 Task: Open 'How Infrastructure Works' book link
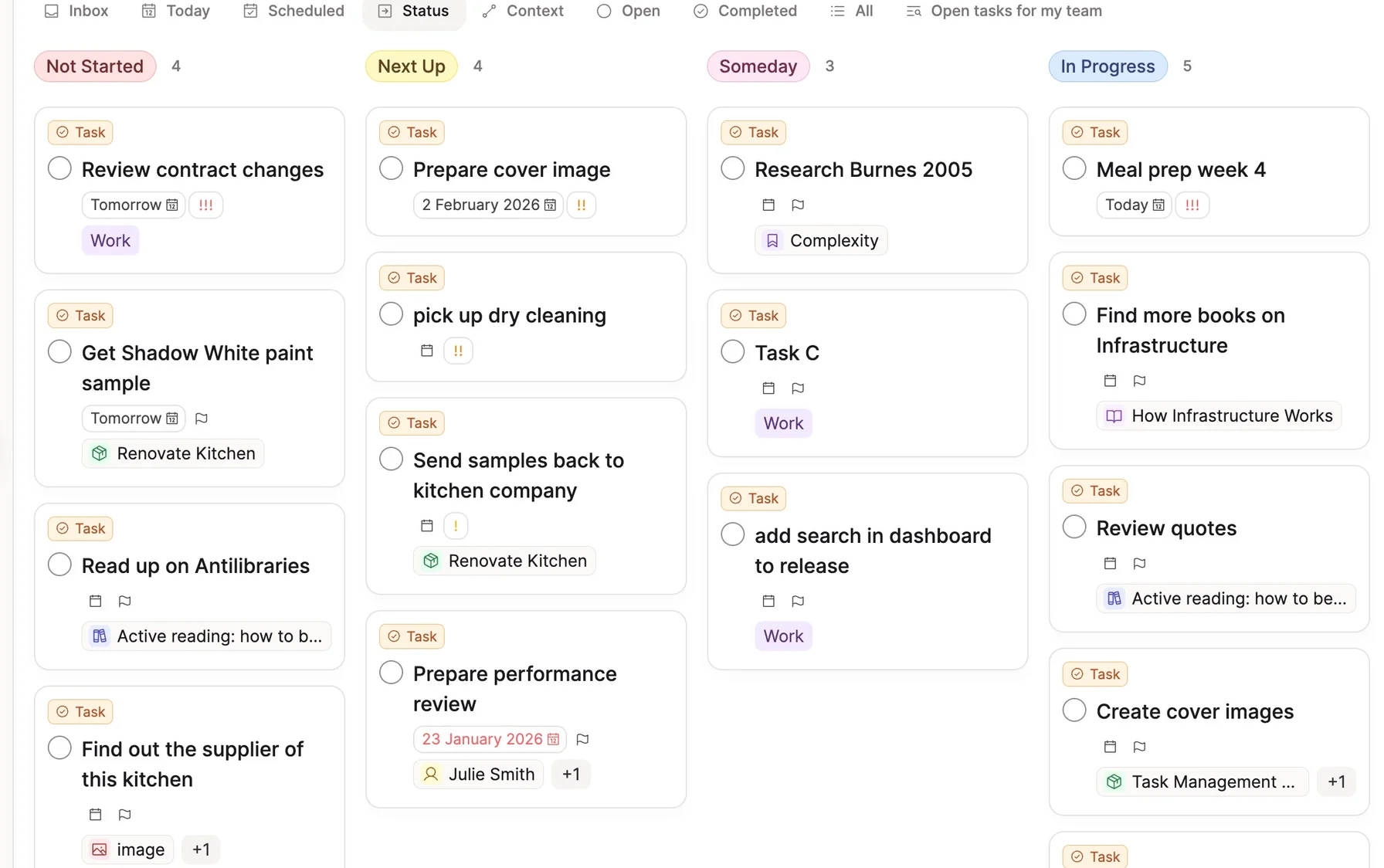coord(1219,415)
